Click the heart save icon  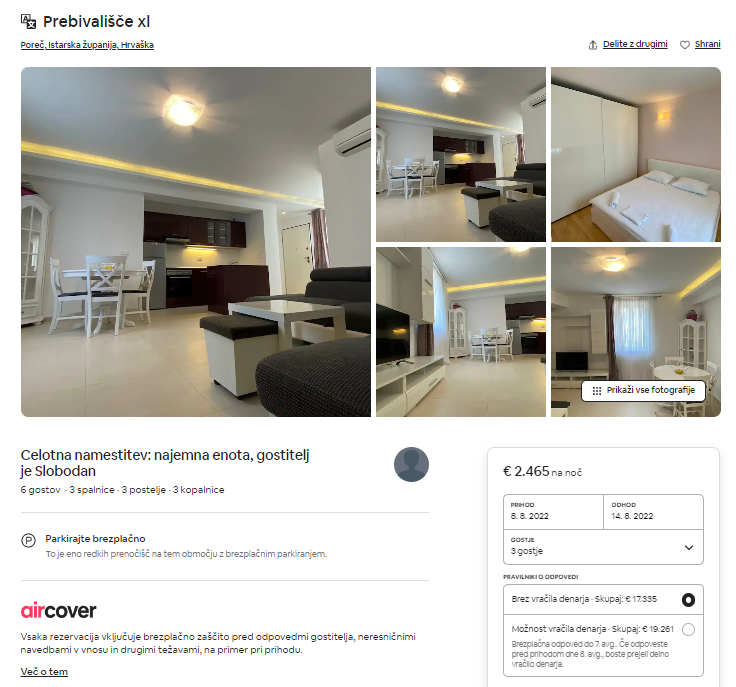coord(685,45)
